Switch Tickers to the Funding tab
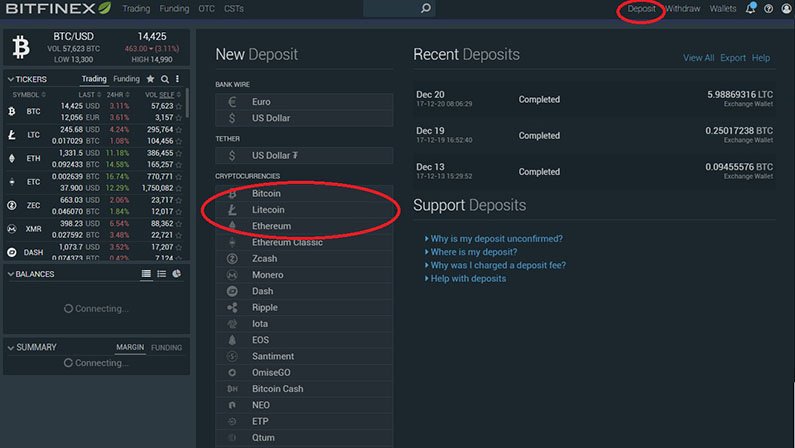Image resolution: width=795 pixels, height=448 pixels. (x=126, y=79)
